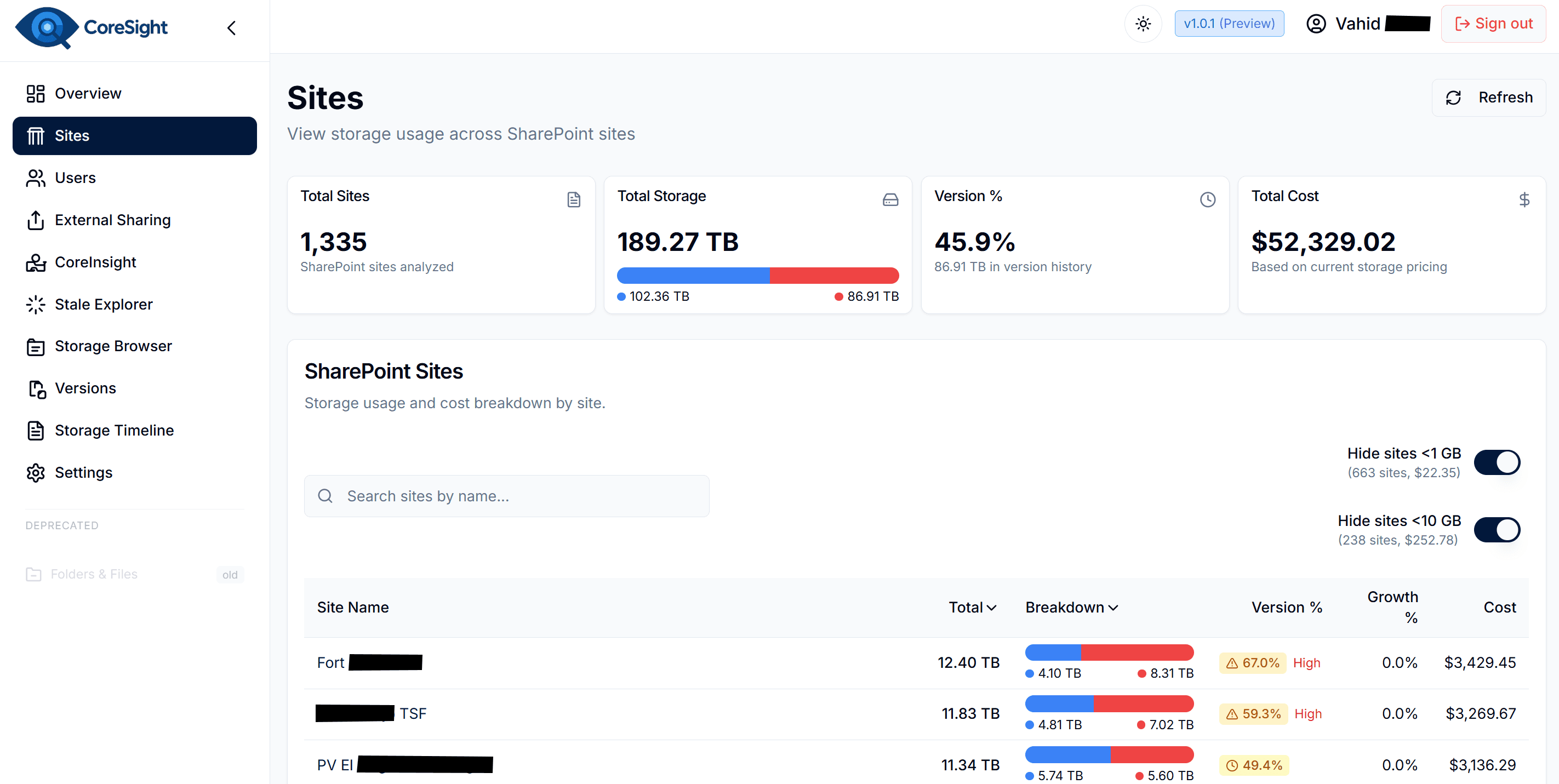Click the Sign out button
Screen dimensions: 1559x784
1493,24
